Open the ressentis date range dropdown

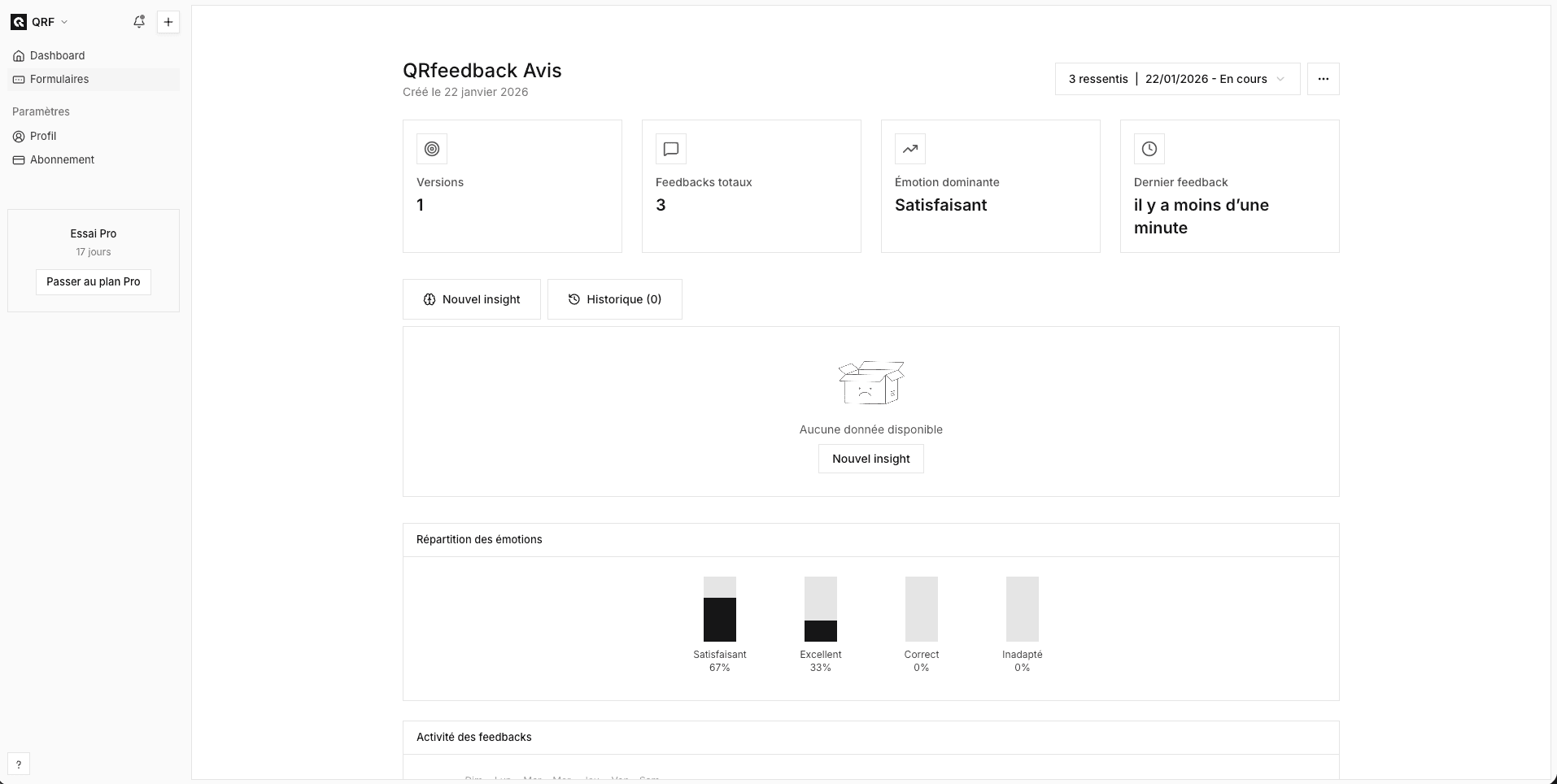1177,79
